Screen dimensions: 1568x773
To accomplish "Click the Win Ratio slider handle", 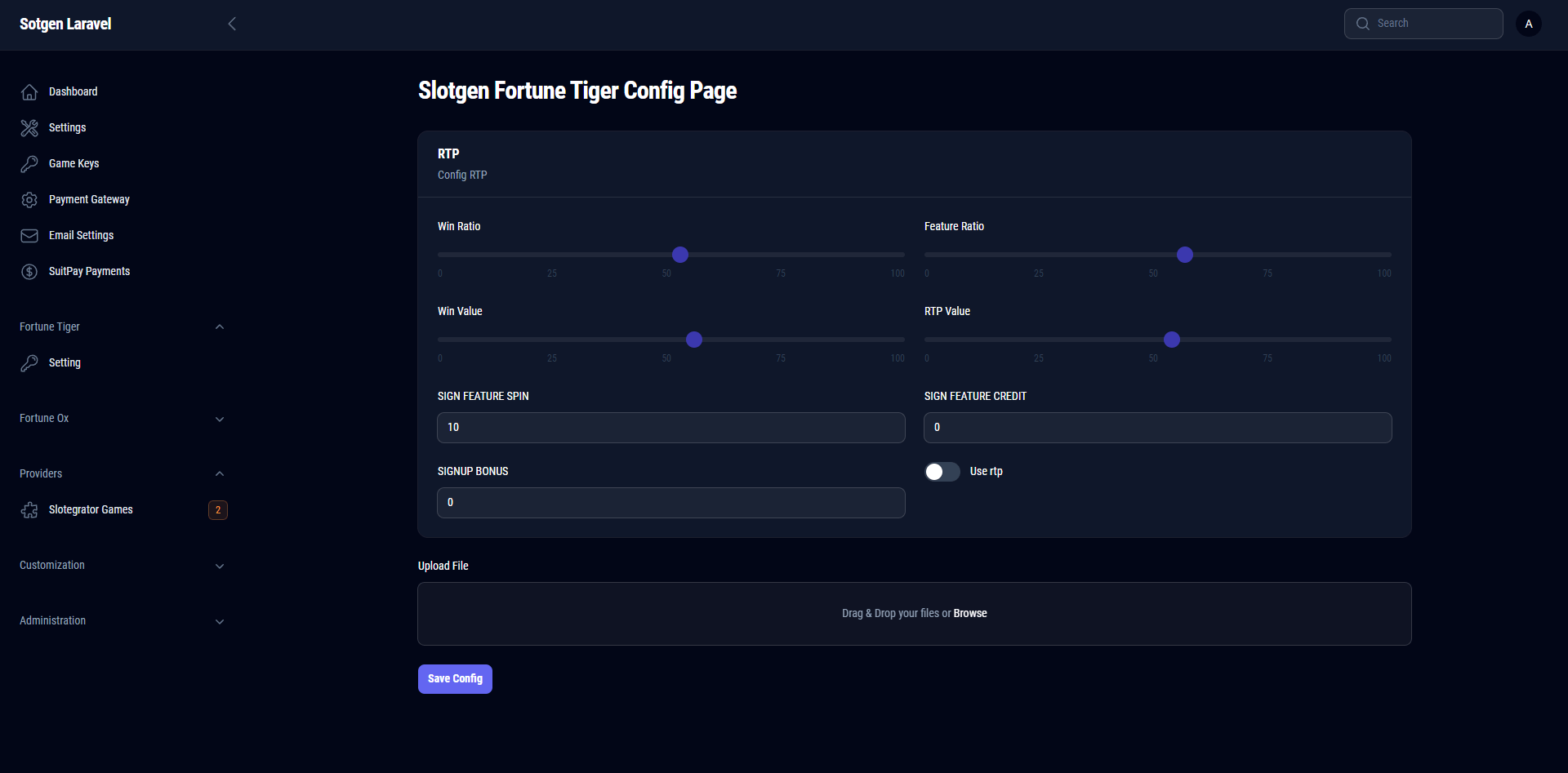I will (680, 255).
